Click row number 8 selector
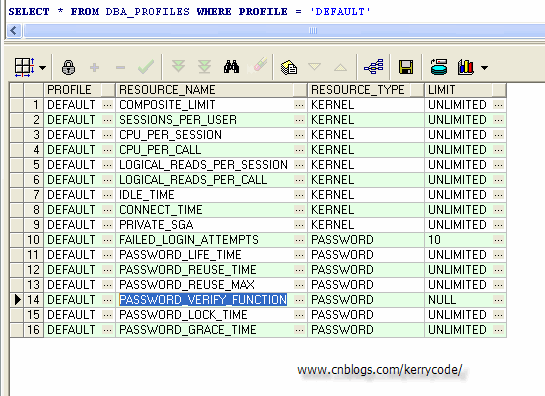This screenshot has height=396, width=545. (x=34, y=210)
